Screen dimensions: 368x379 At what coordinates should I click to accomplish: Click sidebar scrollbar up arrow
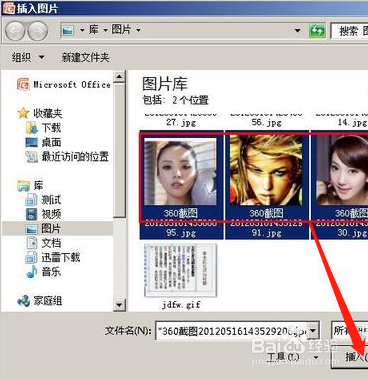[119, 77]
